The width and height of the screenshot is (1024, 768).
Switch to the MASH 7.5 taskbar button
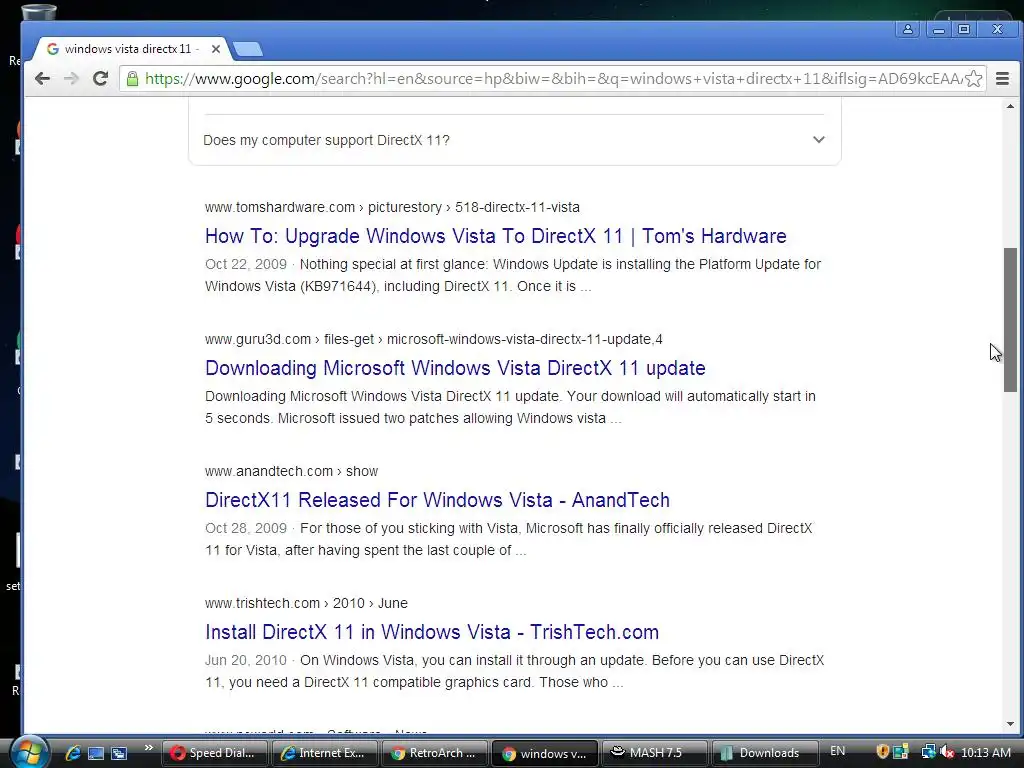[654, 753]
